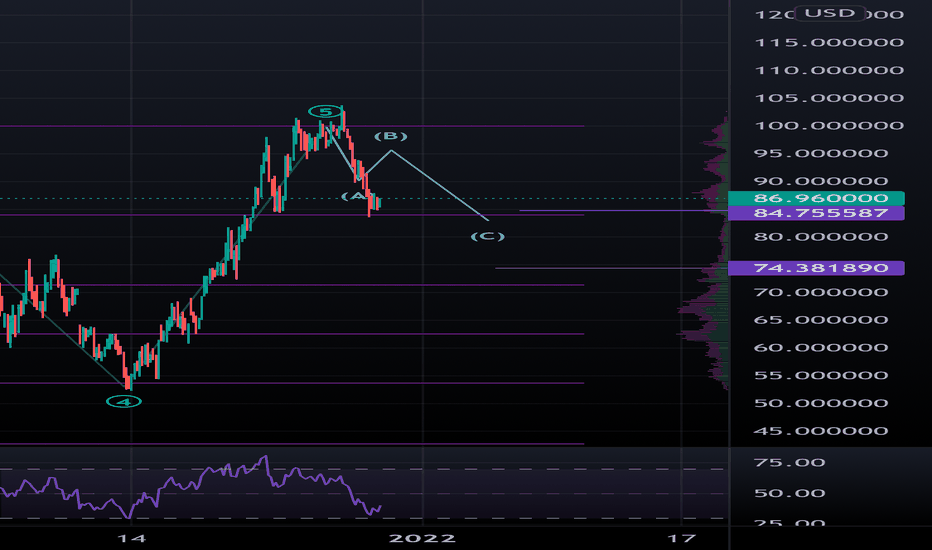Image resolution: width=932 pixels, height=550 pixels.
Task: Click the 70.000000 price scale label
Action: pos(821,292)
